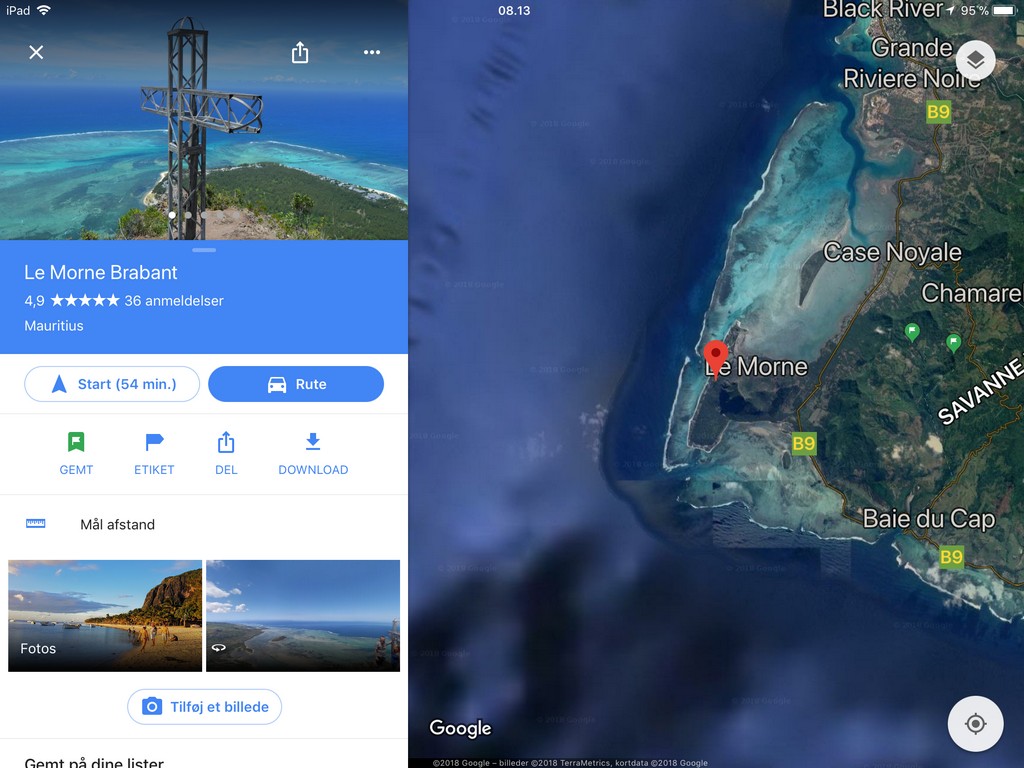The width and height of the screenshot is (1024, 768).
Task: Select the left green flag saved marker
Action: click(x=912, y=332)
